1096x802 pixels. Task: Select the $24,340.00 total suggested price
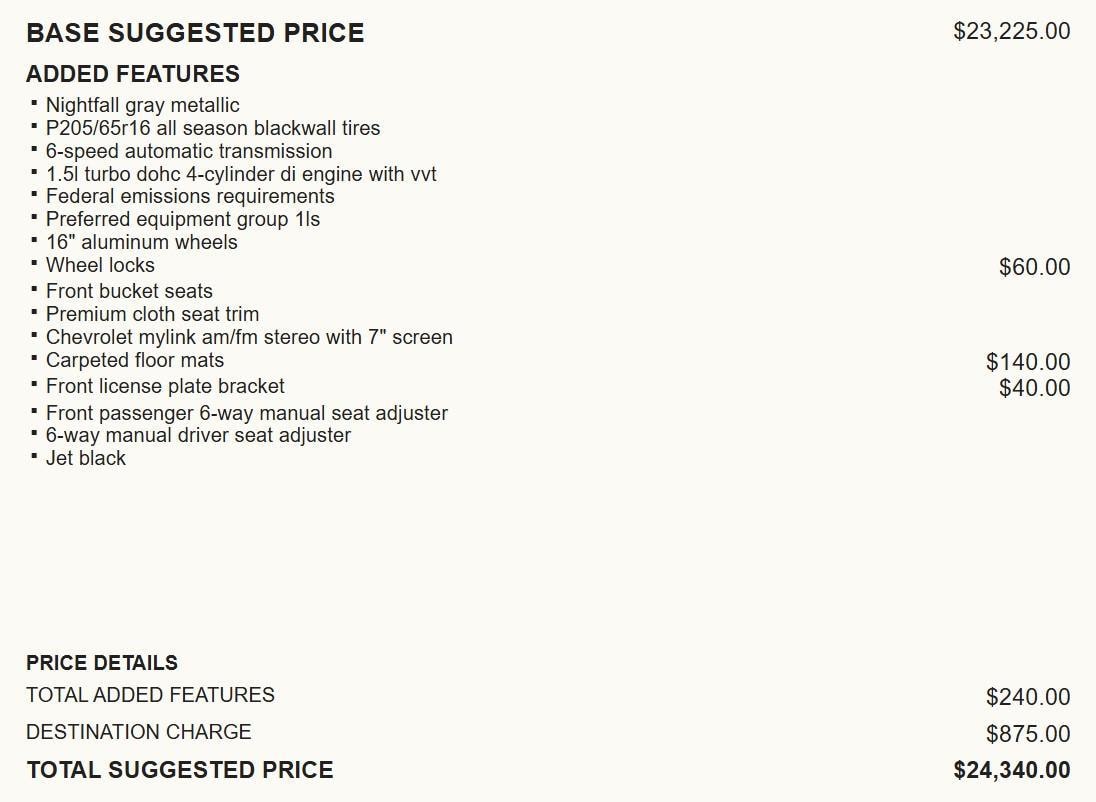(1011, 770)
